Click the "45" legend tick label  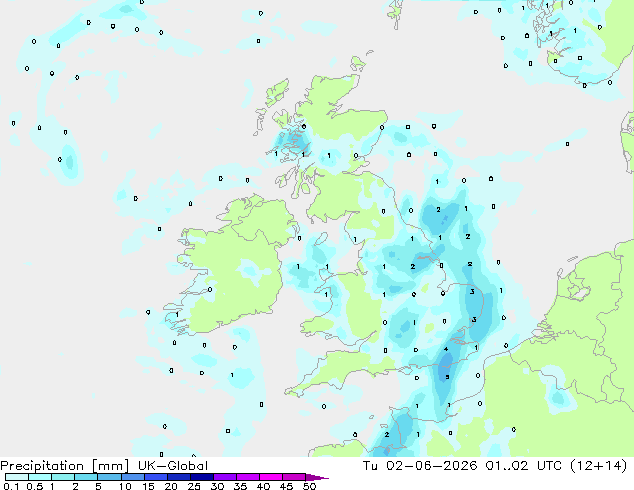pos(286,486)
